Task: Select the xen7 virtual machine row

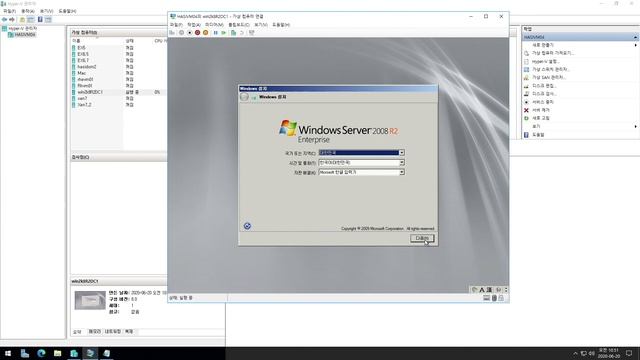Action: point(118,98)
